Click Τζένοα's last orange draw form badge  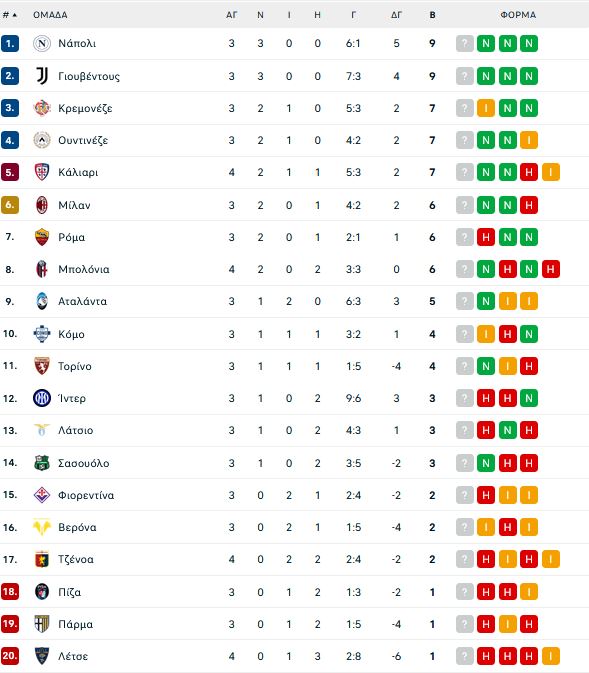click(x=551, y=559)
